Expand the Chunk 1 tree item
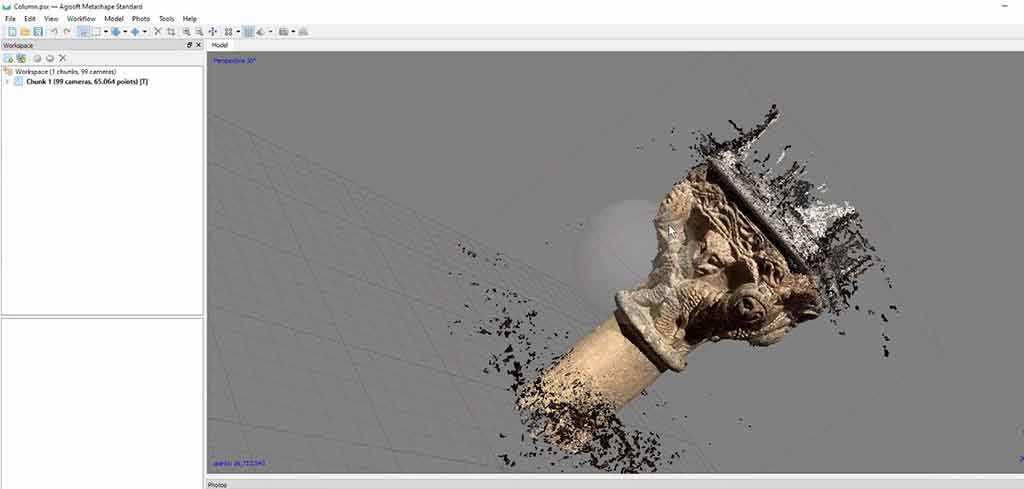Screen dimensions: 1024x489 [x=7, y=81]
